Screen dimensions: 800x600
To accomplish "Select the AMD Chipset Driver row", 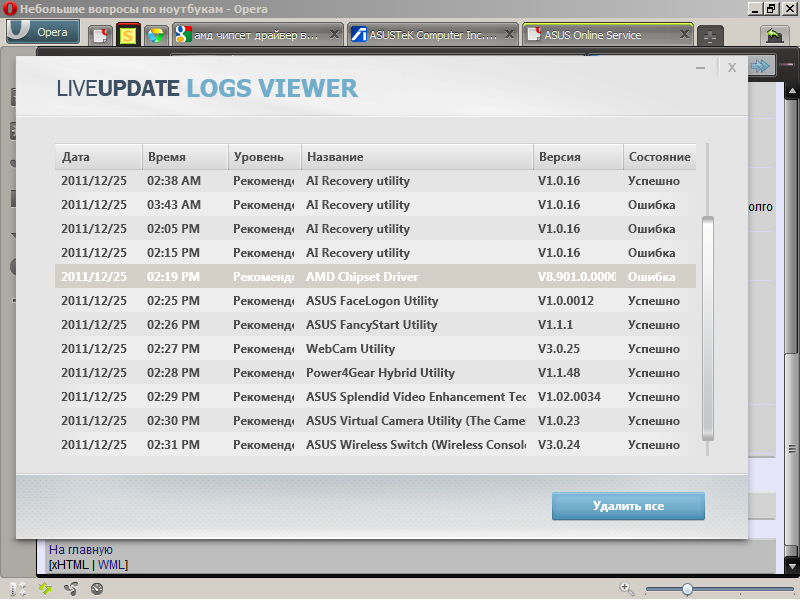I will 375,277.
